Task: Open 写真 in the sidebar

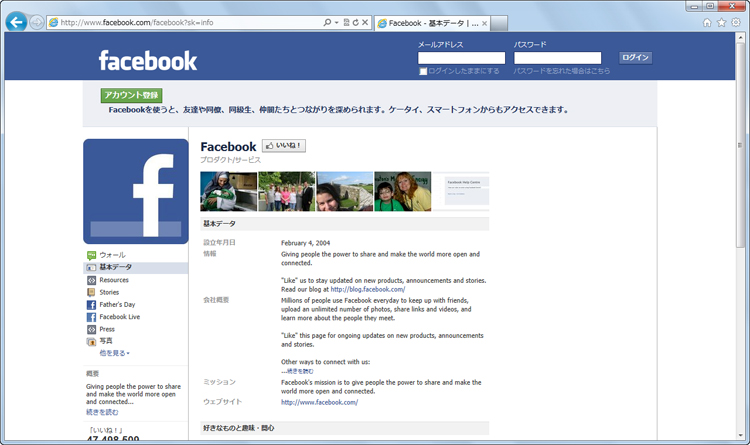Action: pyautogui.click(x=106, y=341)
